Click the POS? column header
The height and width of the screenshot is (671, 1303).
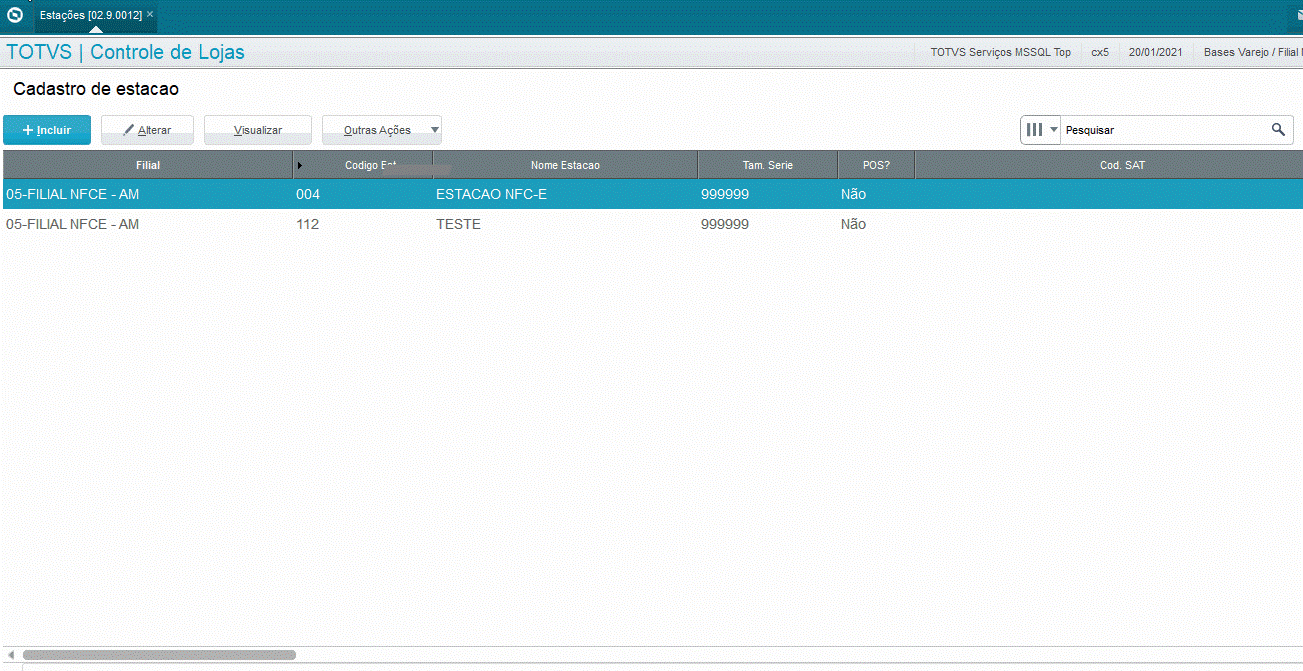pos(876,165)
